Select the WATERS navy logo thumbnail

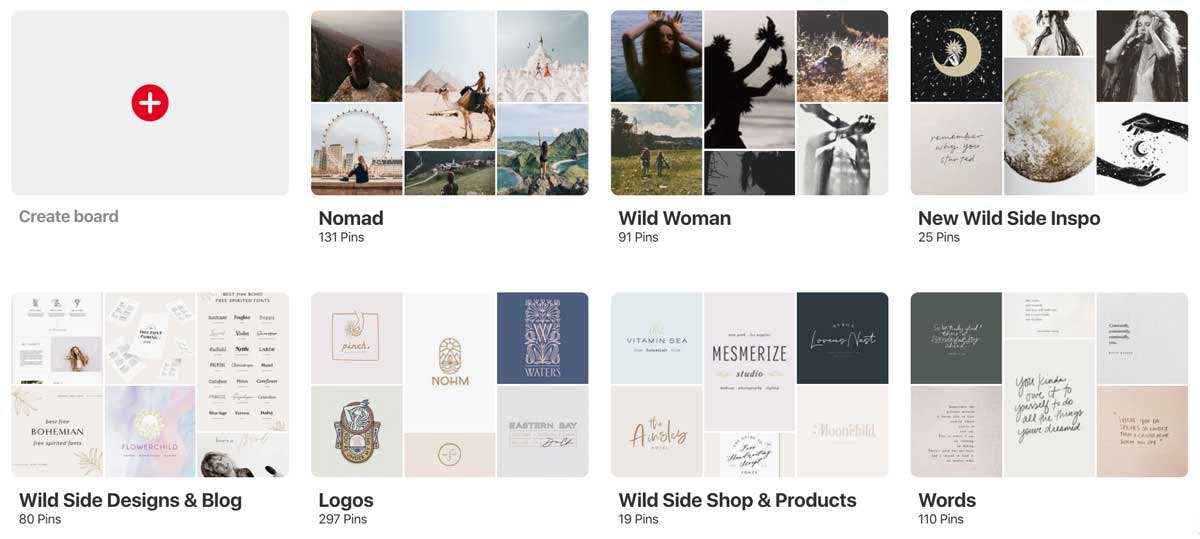point(543,338)
